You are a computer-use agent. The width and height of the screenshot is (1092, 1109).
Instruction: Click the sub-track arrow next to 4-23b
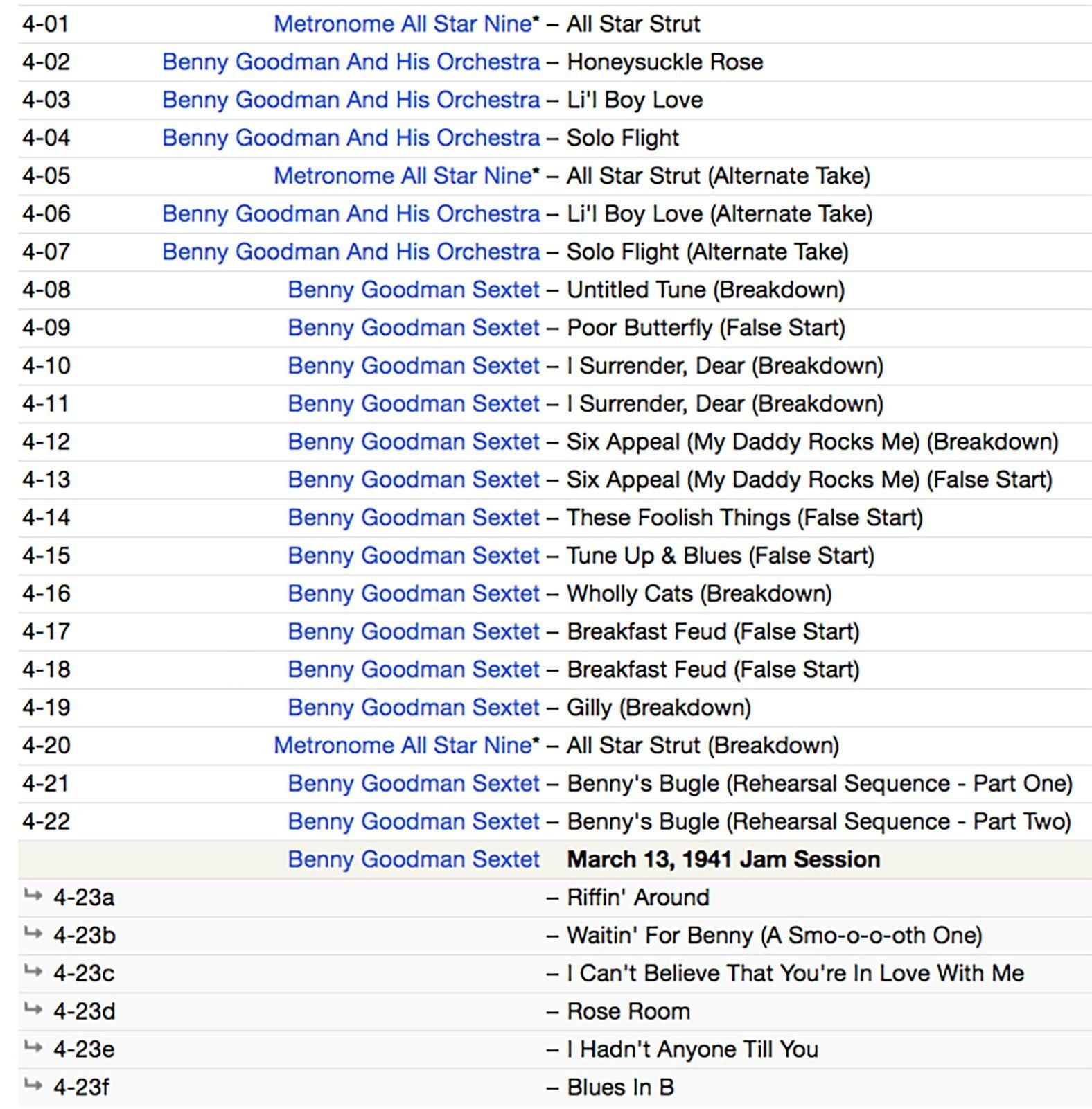pos(33,933)
